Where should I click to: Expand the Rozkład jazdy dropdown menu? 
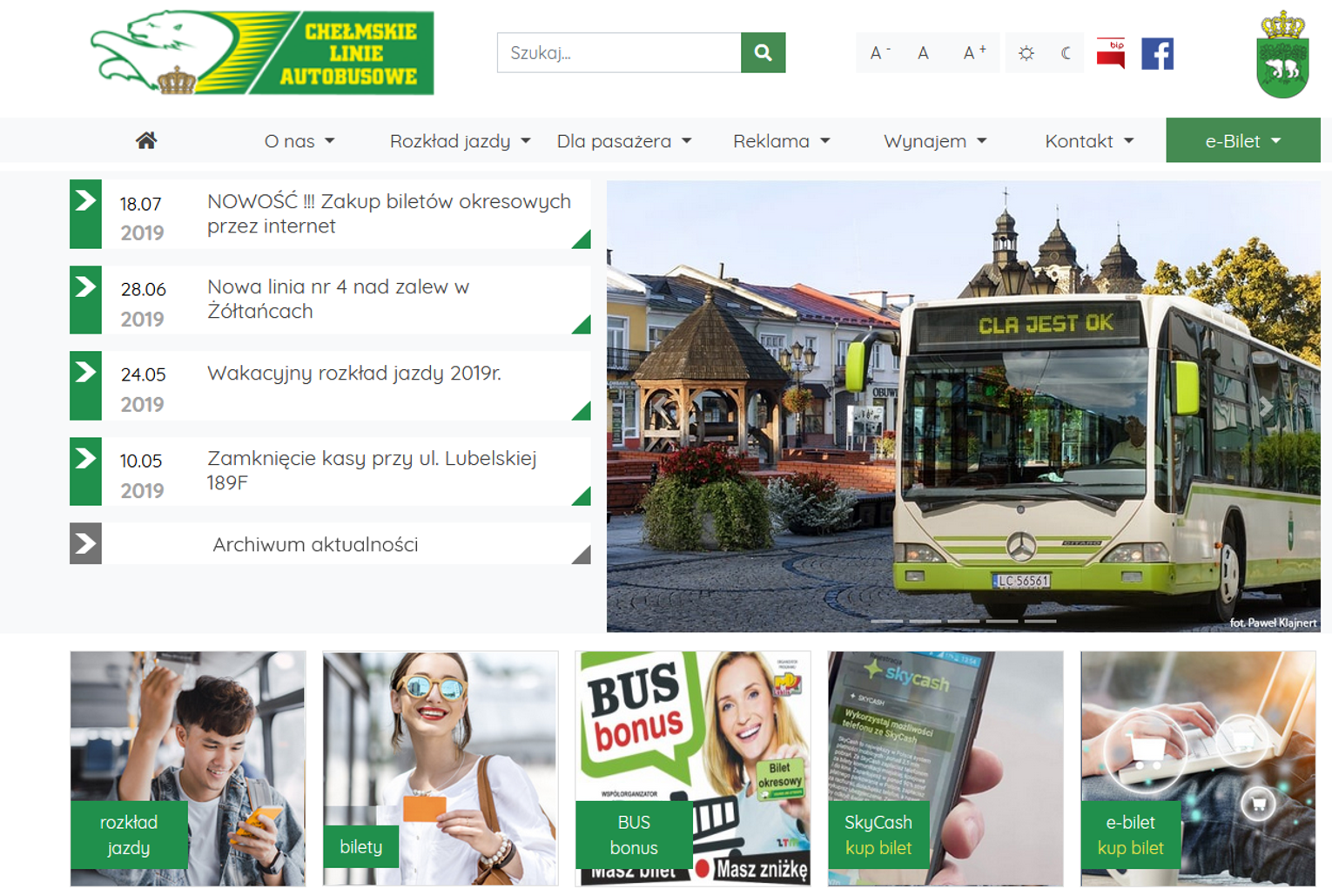coord(460,141)
